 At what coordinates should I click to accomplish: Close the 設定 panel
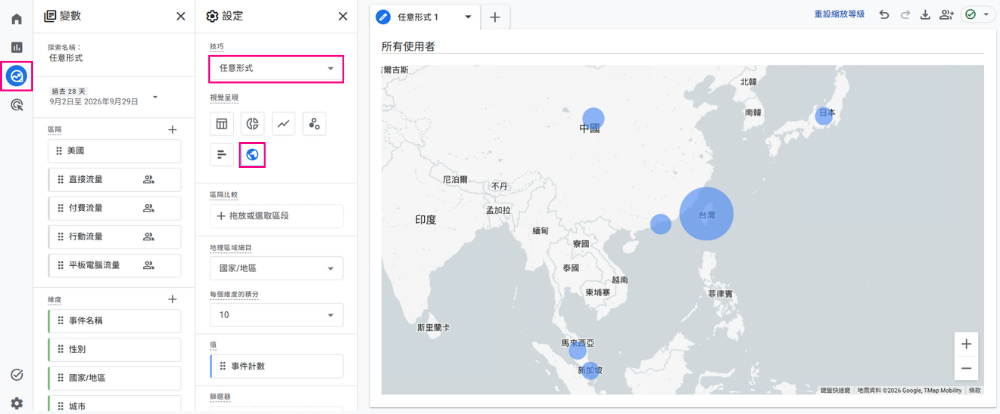coord(342,17)
